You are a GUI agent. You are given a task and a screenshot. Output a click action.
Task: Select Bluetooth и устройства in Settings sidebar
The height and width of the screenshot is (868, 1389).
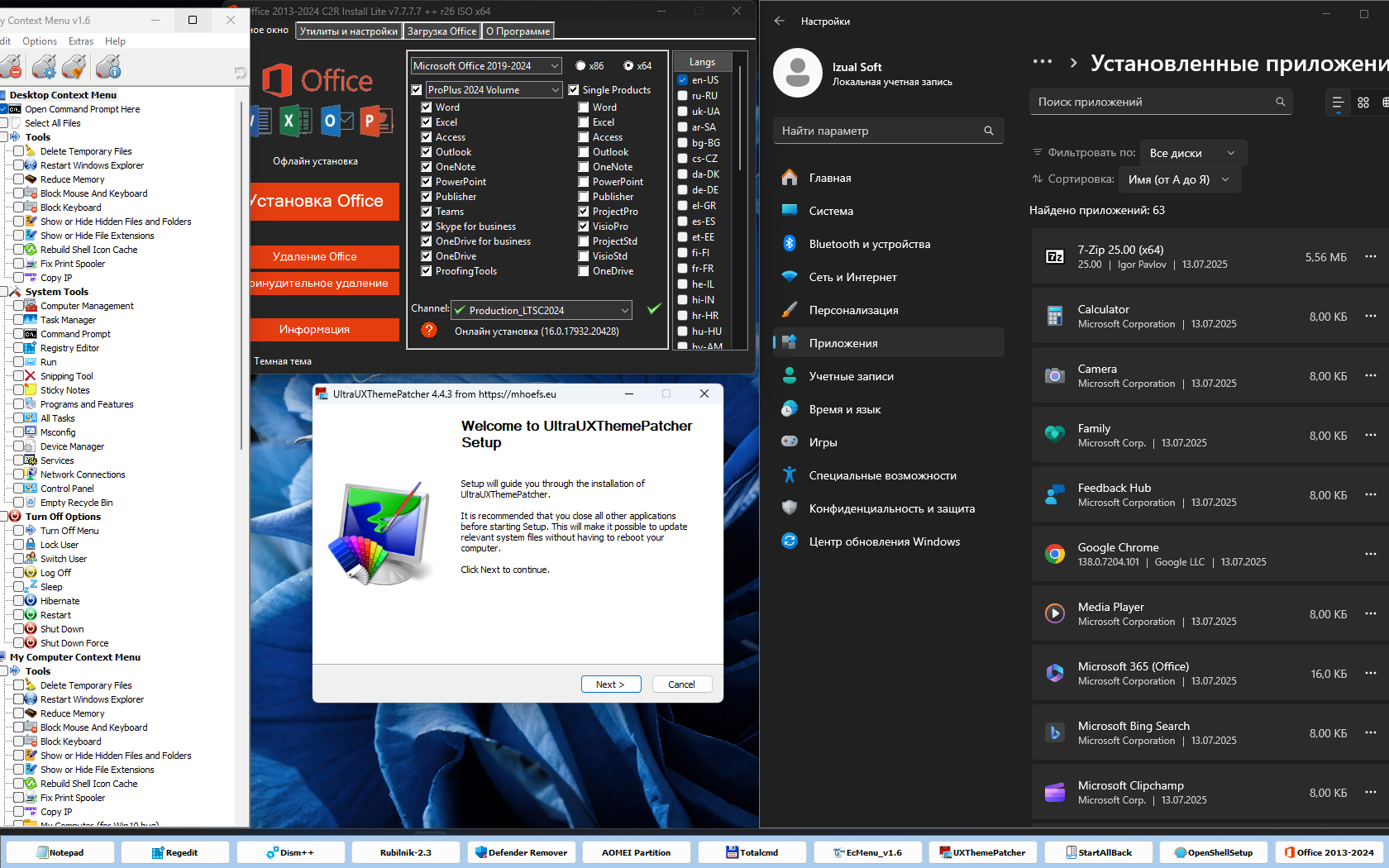pos(889,244)
